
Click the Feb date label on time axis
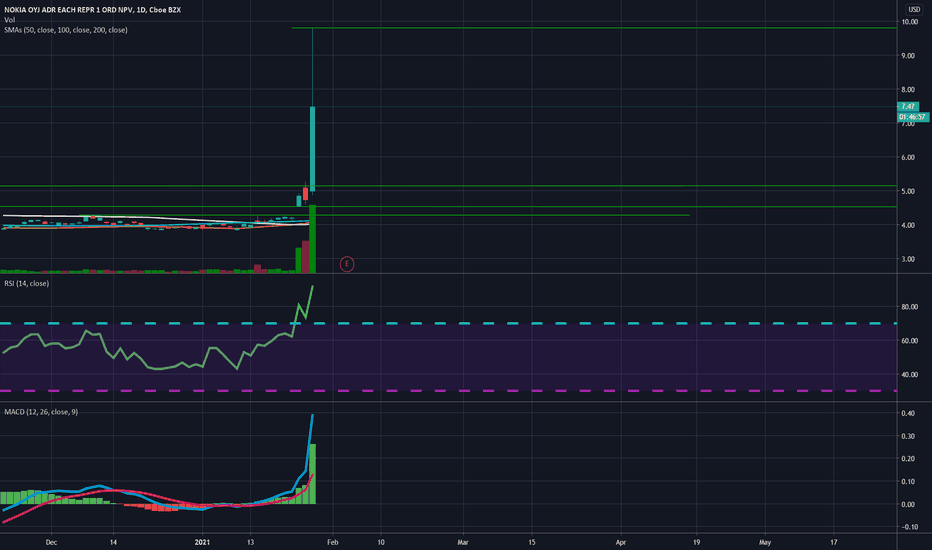pos(333,542)
